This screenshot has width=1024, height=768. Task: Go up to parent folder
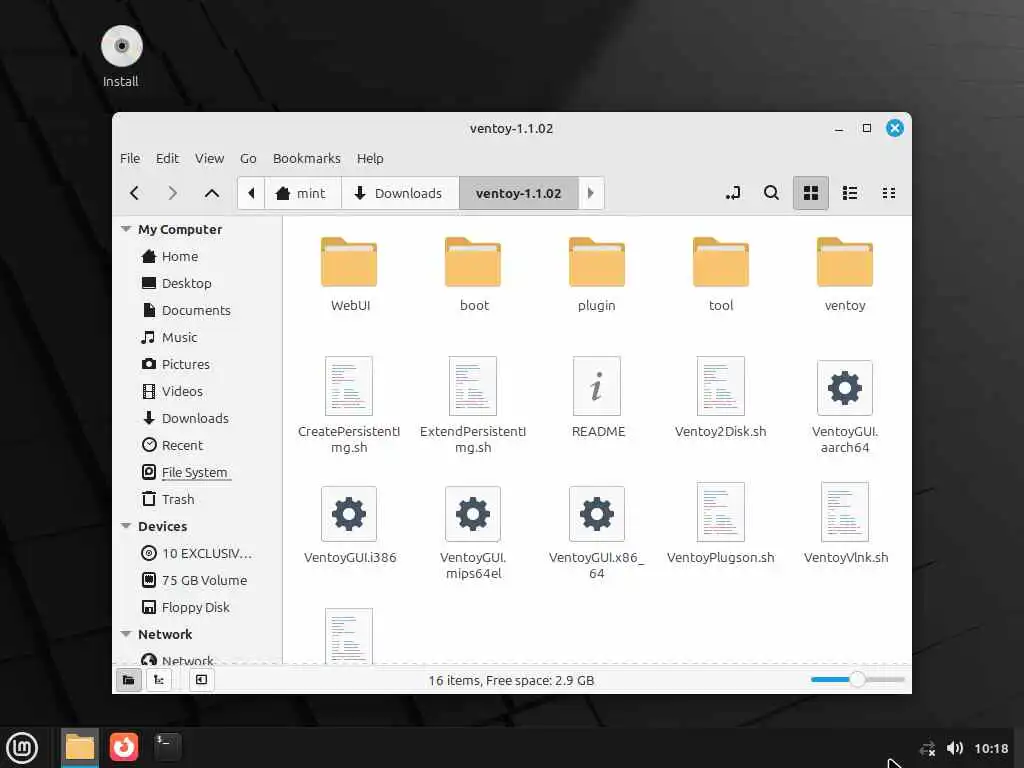(212, 193)
